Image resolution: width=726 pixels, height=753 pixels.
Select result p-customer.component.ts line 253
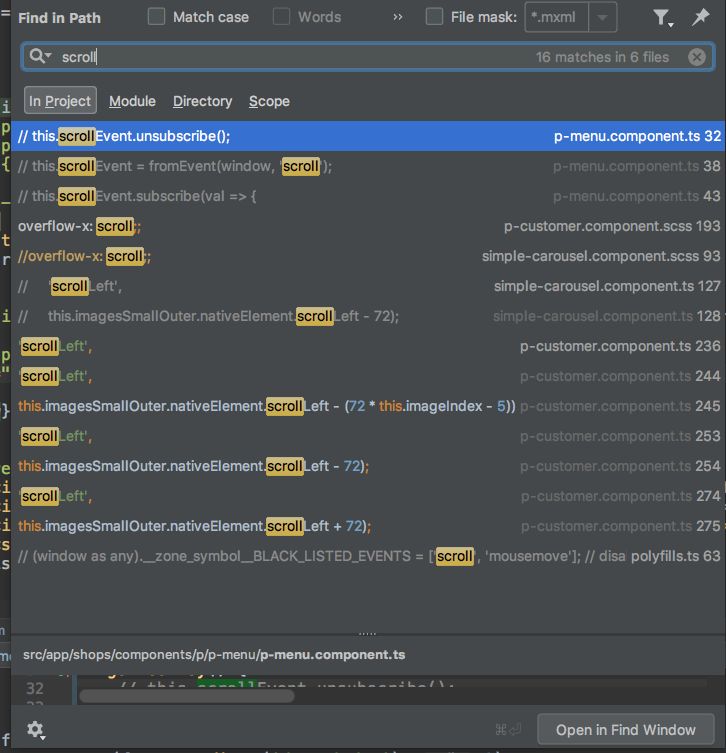click(368, 436)
